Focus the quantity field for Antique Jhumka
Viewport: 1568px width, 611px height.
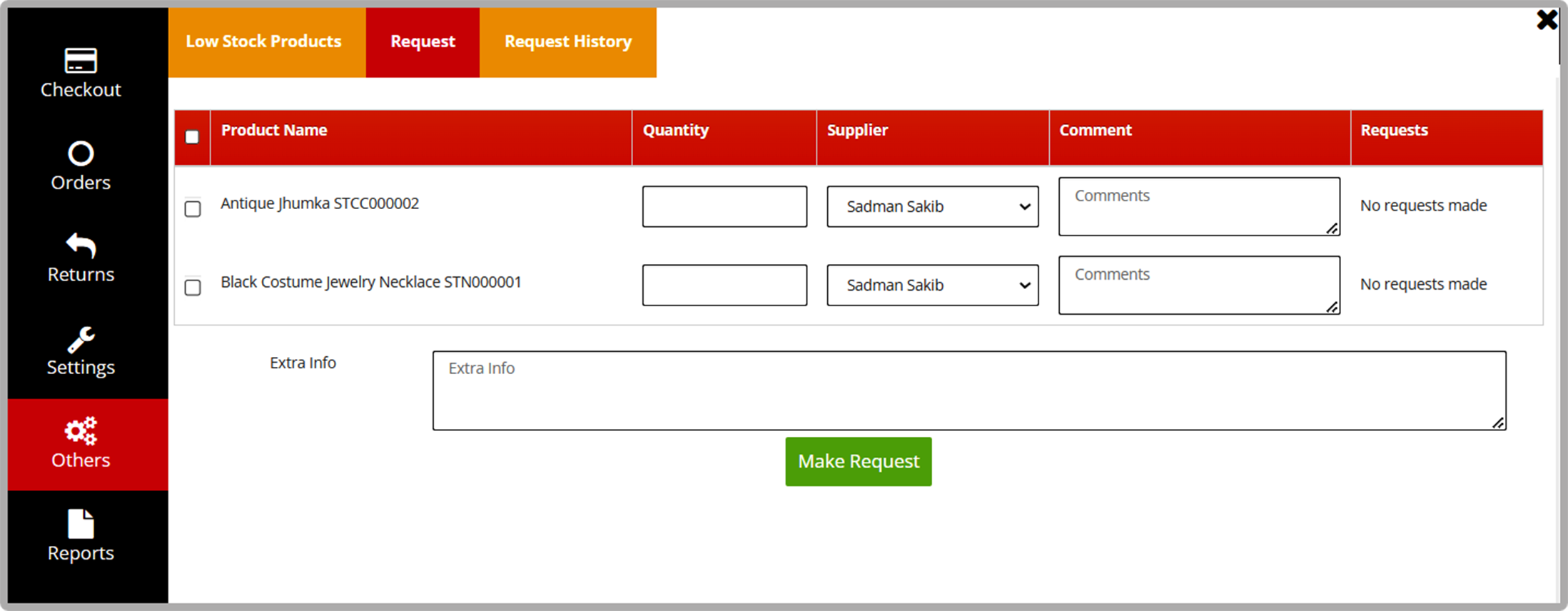724,206
